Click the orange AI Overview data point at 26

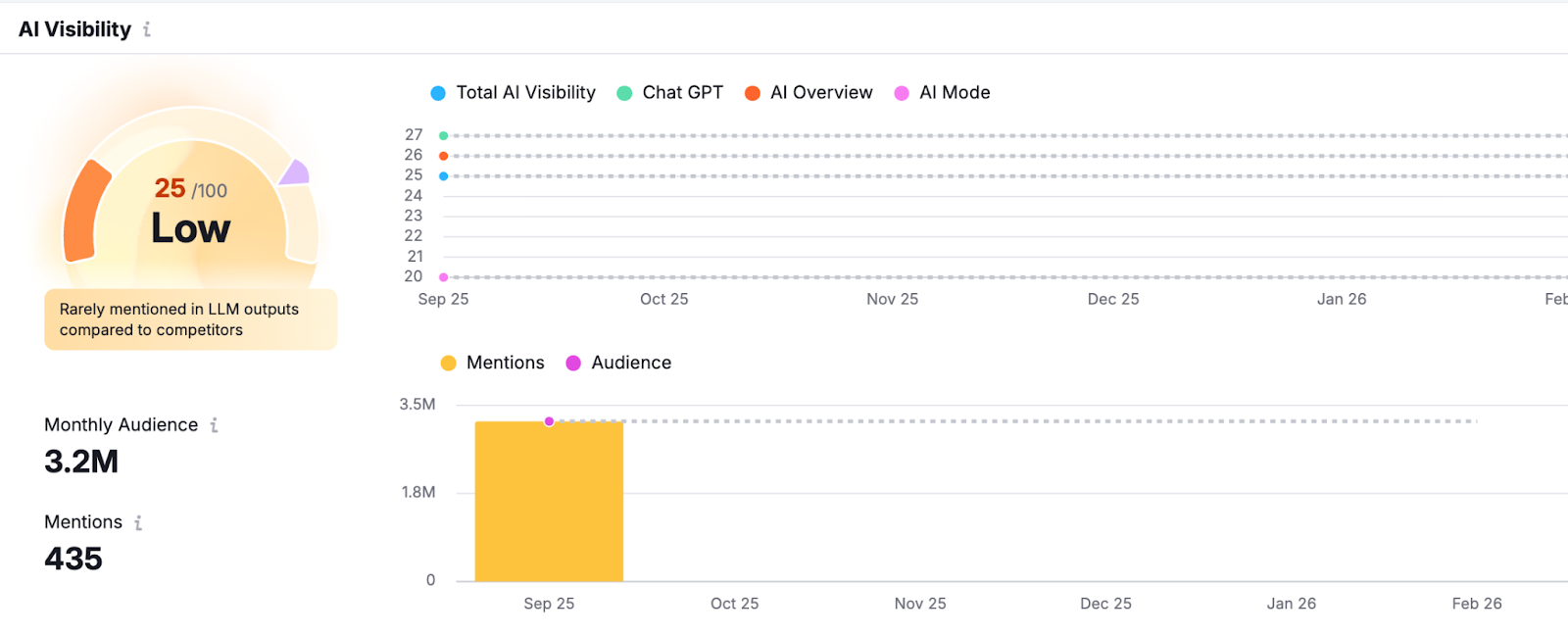(444, 156)
